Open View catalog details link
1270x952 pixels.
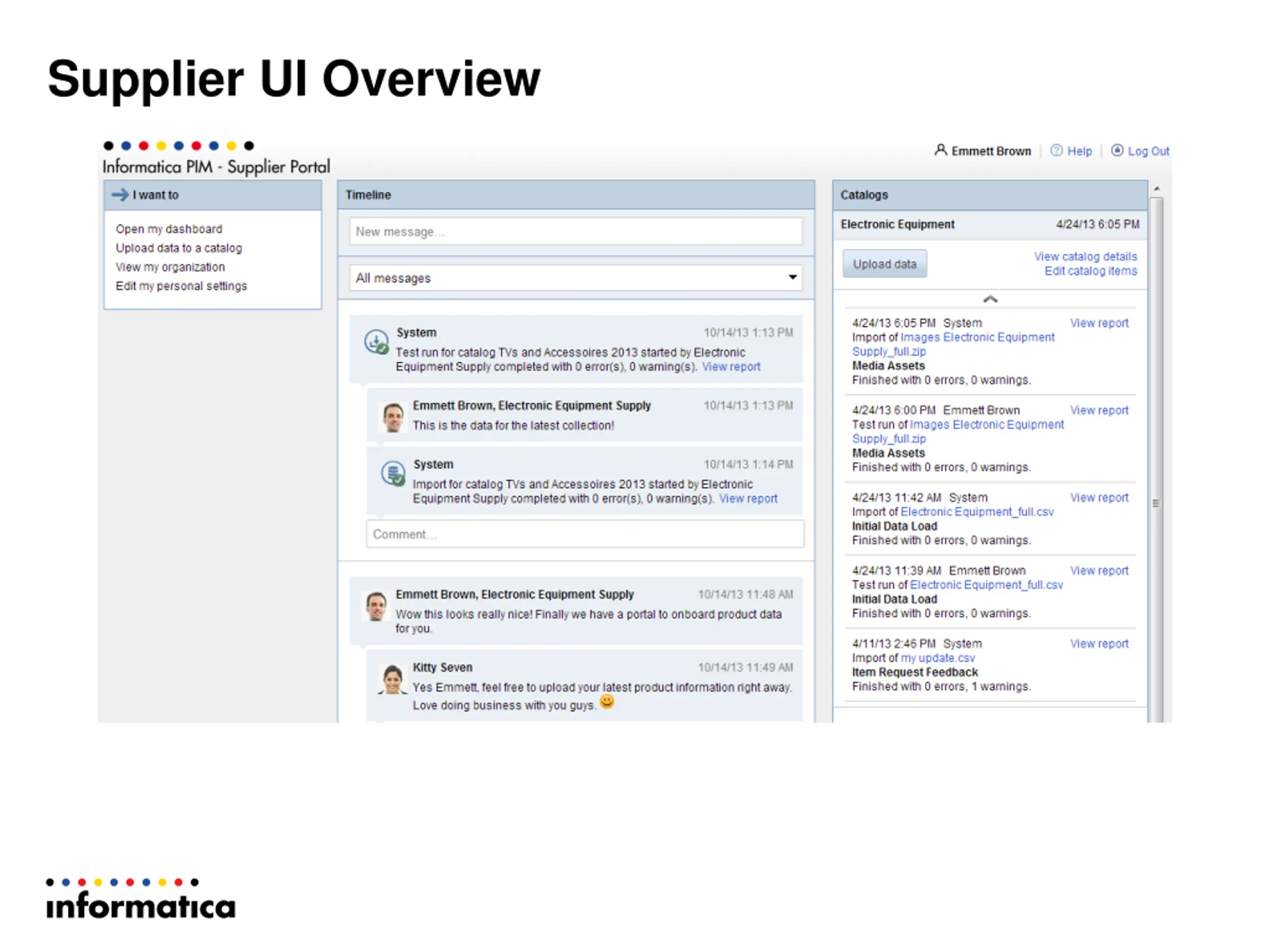1085,256
